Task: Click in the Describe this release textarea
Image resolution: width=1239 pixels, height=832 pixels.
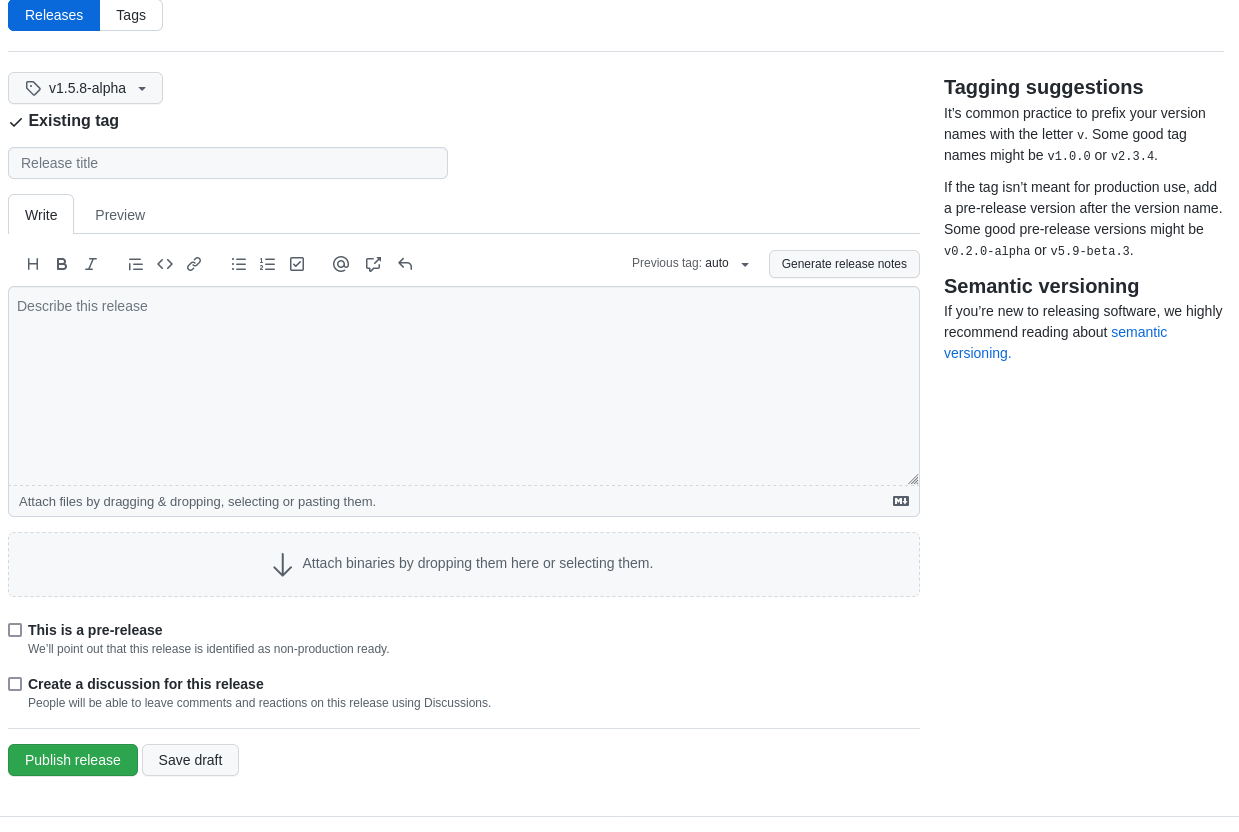Action: pos(464,386)
